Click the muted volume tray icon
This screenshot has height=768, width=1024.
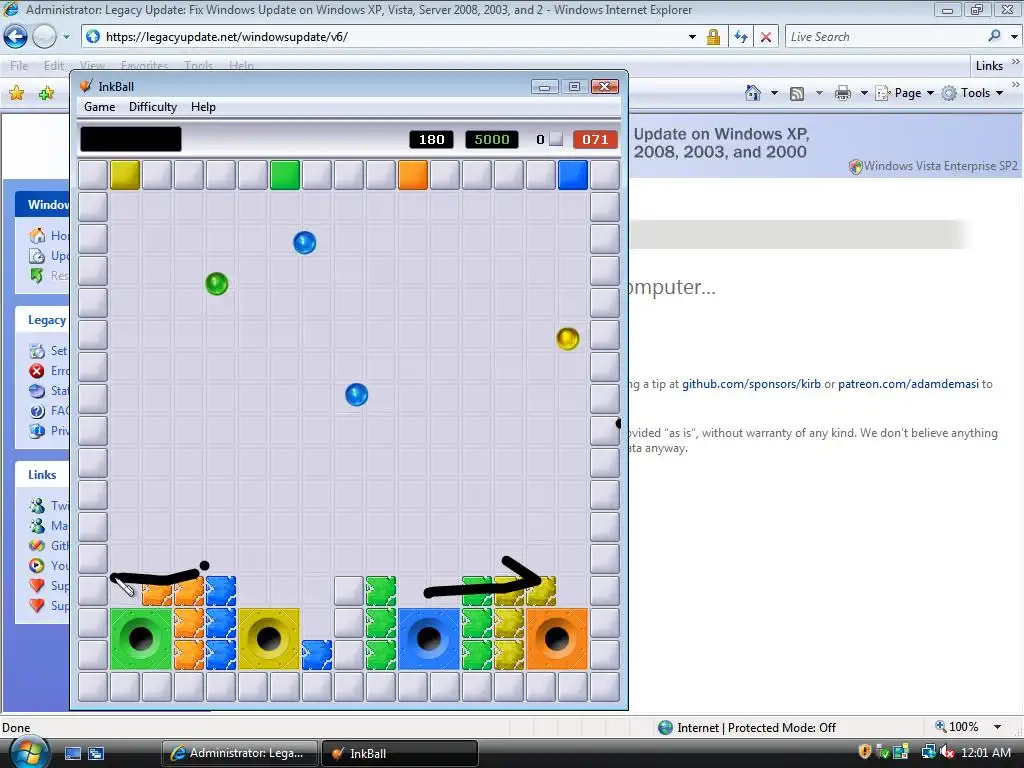(x=946, y=752)
